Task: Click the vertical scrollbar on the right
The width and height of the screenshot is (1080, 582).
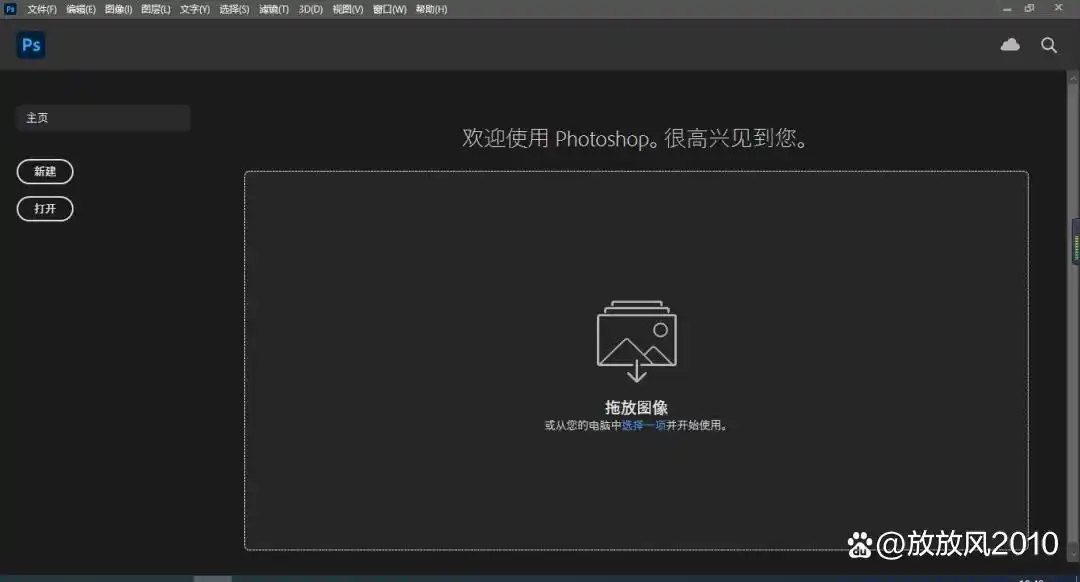Action: [1073, 317]
